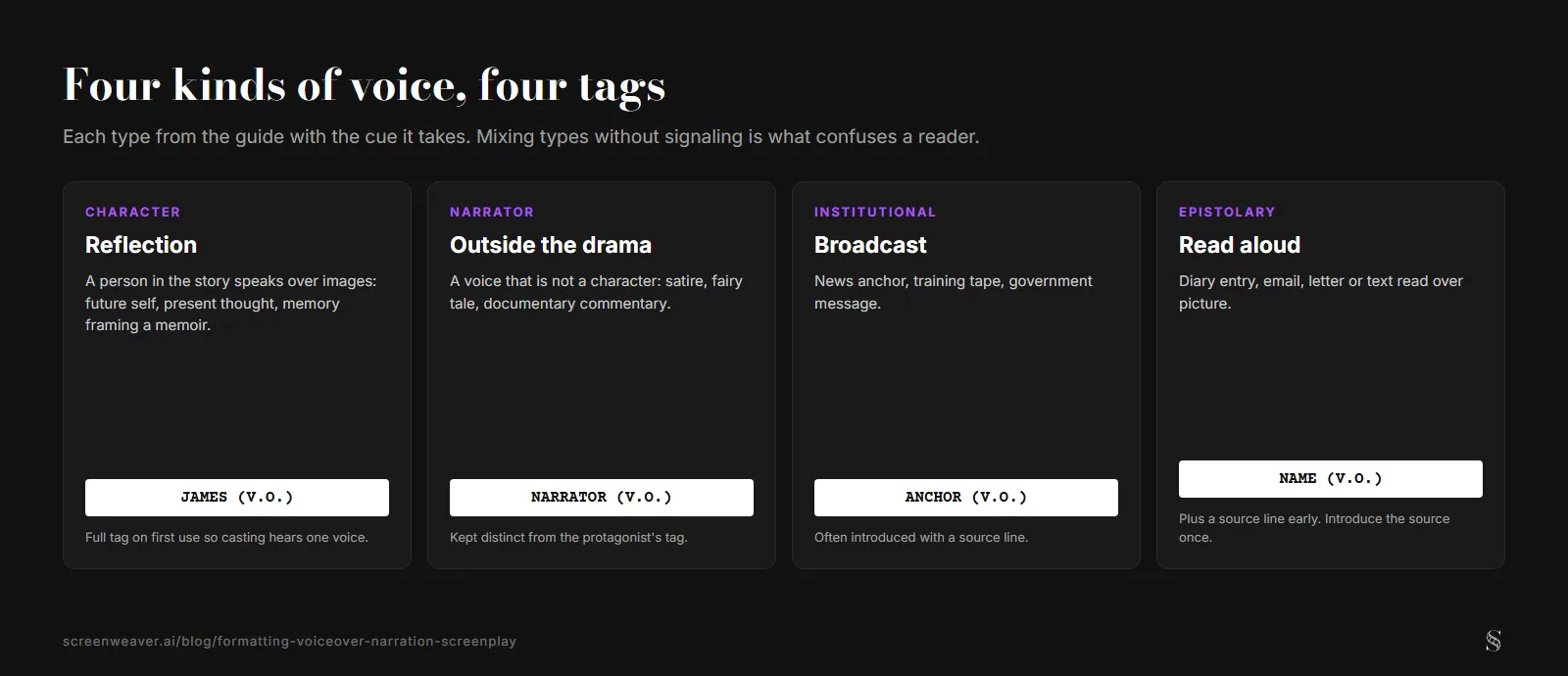Click the INSTITUTIONAL category label
The image size is (1568, 676).
[x=875, y=212]
